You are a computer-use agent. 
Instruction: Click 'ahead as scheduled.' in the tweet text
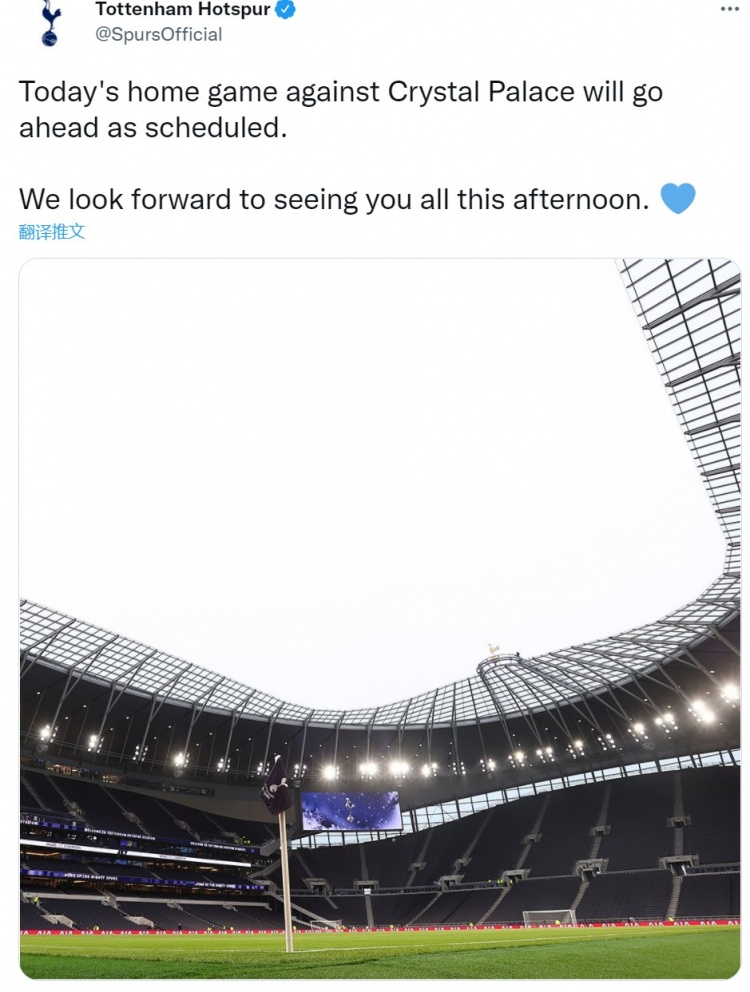click(x=153, y=128)
